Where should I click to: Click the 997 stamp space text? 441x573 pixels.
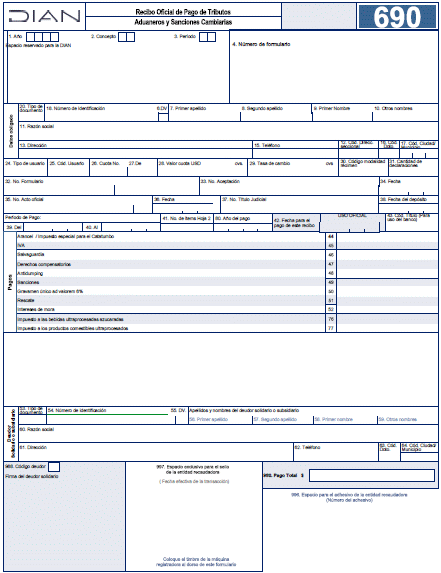pyautogui.click(x=193, y=470)
